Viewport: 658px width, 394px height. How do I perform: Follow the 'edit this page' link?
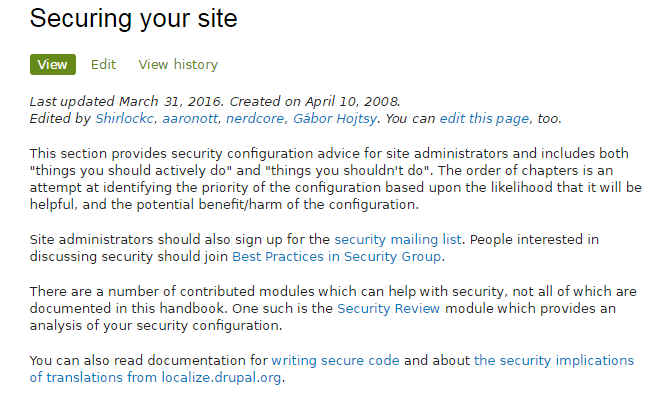coord(484,119)
